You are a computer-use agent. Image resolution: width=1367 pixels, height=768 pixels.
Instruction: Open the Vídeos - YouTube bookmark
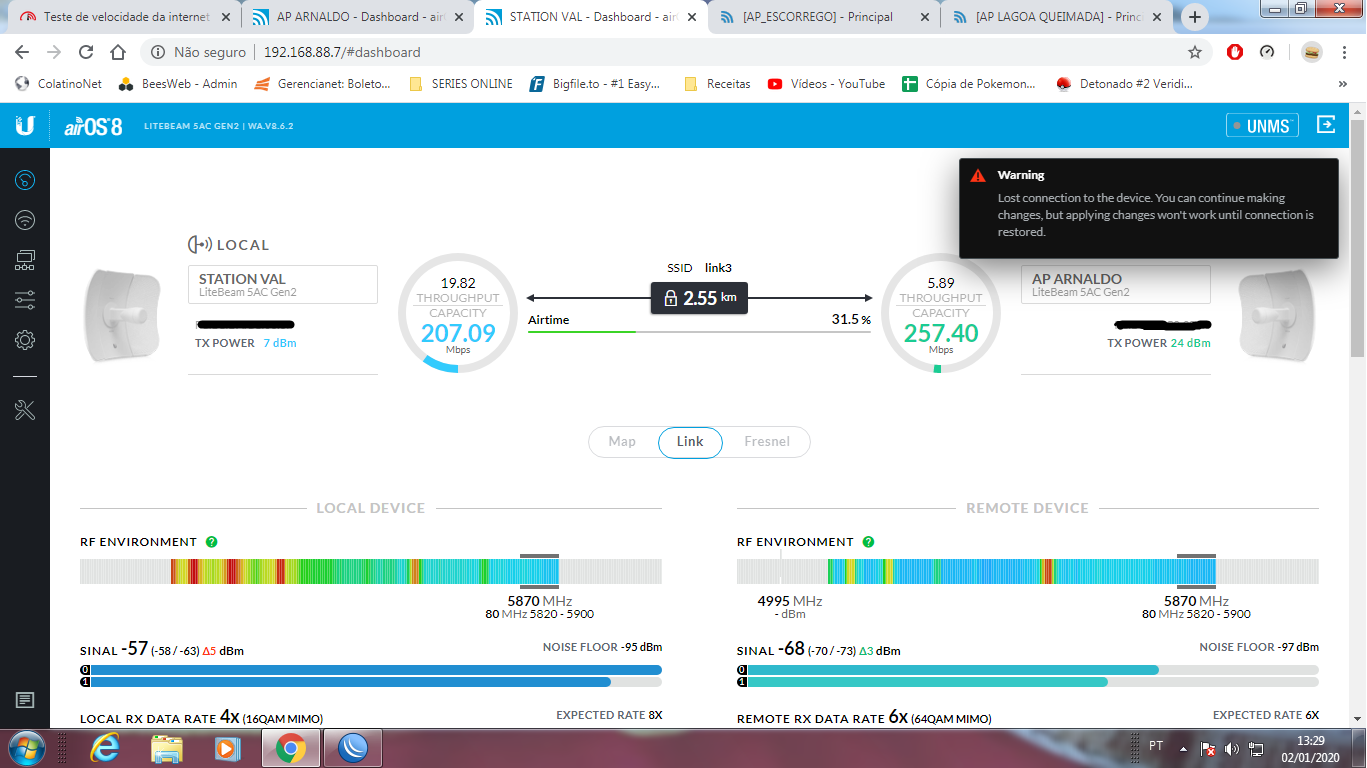(x=827, y=84)
